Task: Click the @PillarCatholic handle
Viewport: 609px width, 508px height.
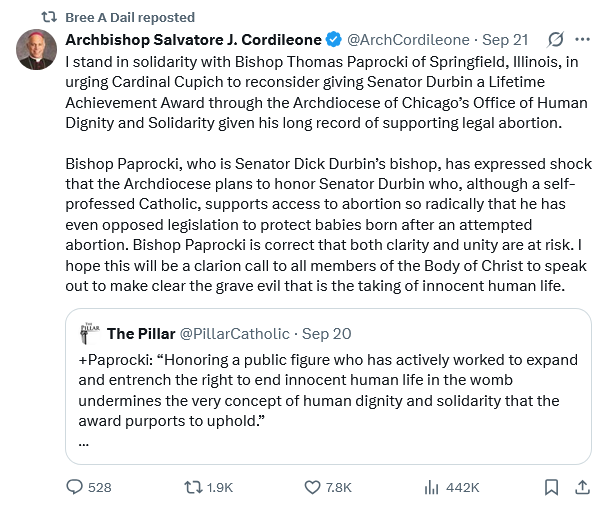Action: (x=234, y=333)
